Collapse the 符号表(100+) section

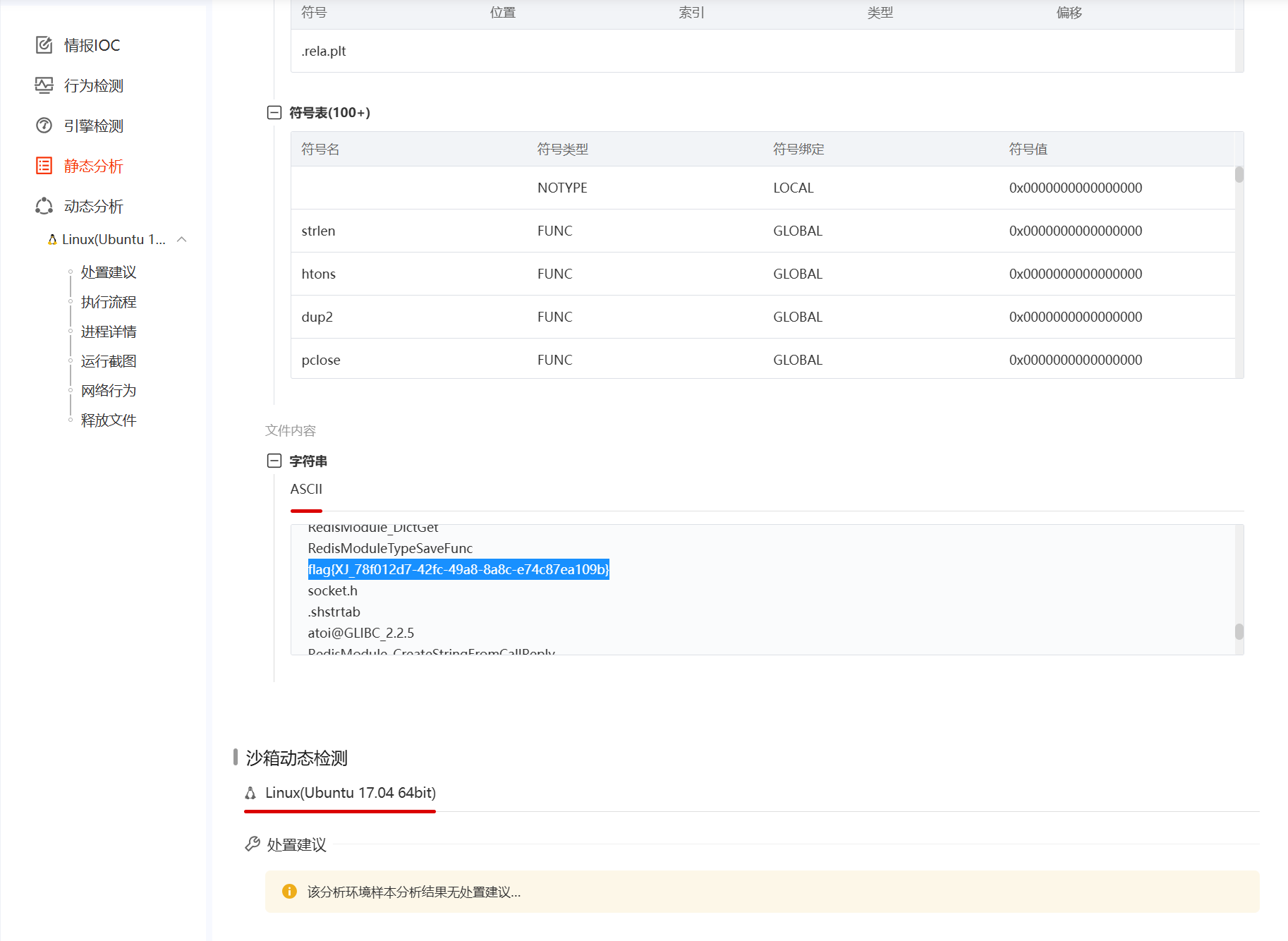[274, 113]
